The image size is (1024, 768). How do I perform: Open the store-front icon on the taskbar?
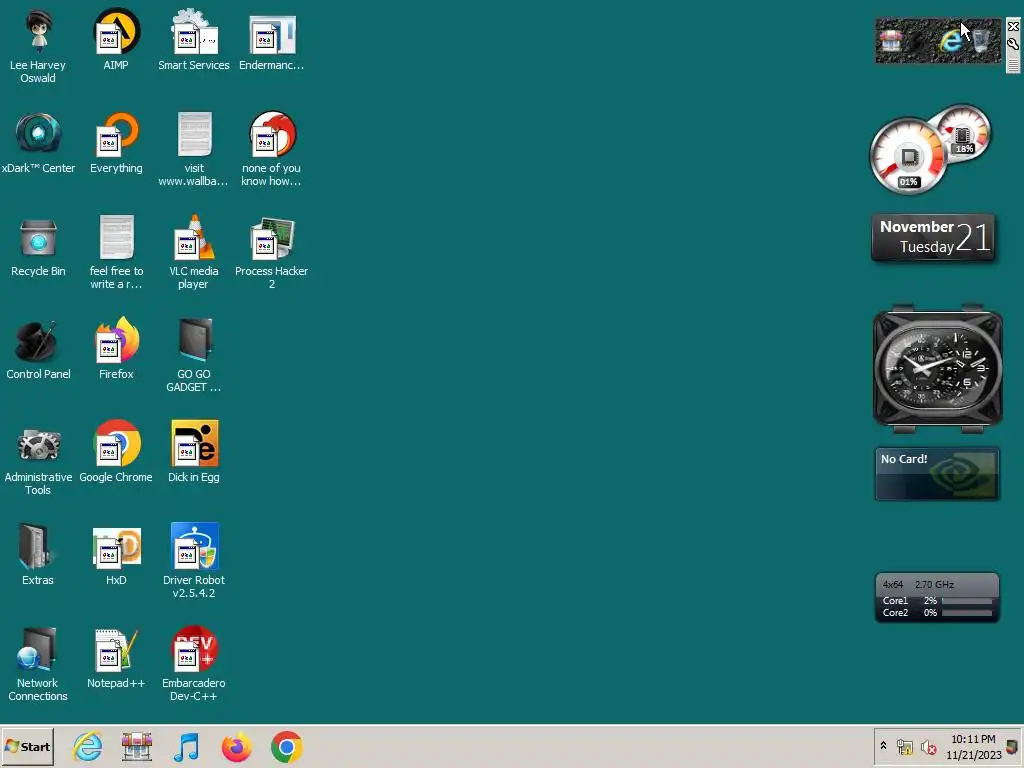point(137,746)
